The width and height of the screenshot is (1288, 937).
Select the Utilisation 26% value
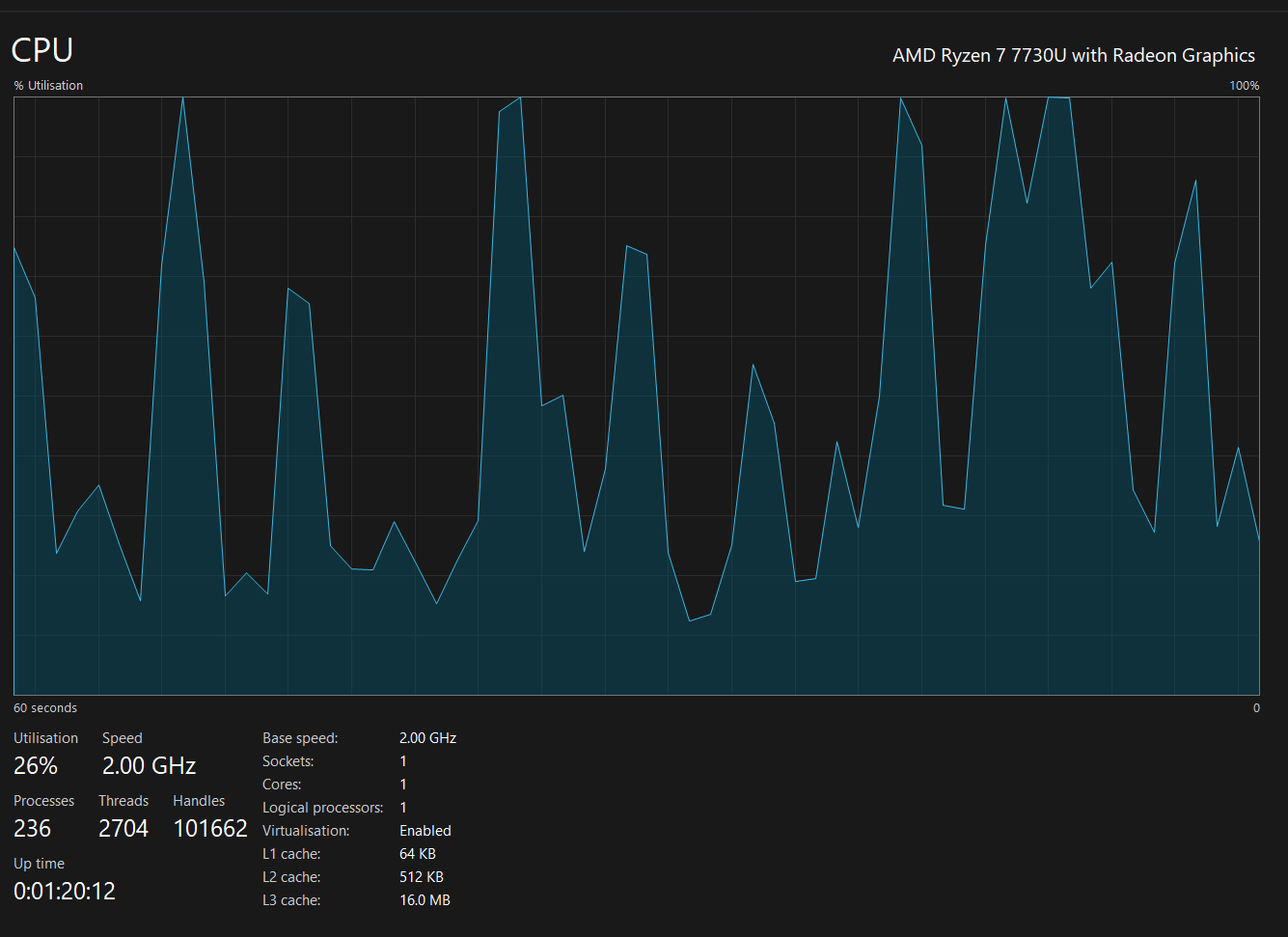coord(36,765)
